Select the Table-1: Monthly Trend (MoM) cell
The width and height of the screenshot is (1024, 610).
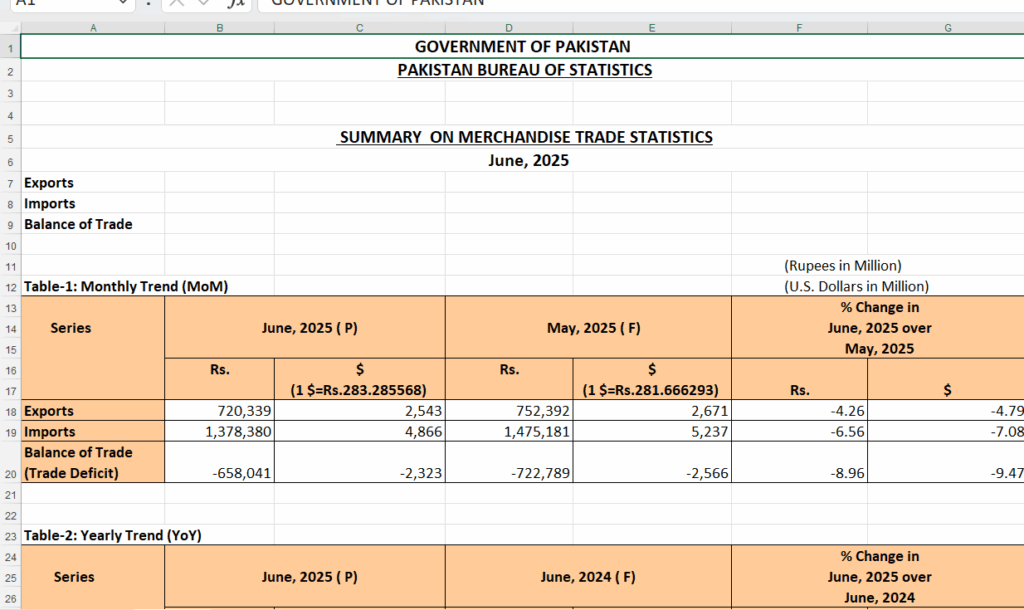(x=126, y=287)
